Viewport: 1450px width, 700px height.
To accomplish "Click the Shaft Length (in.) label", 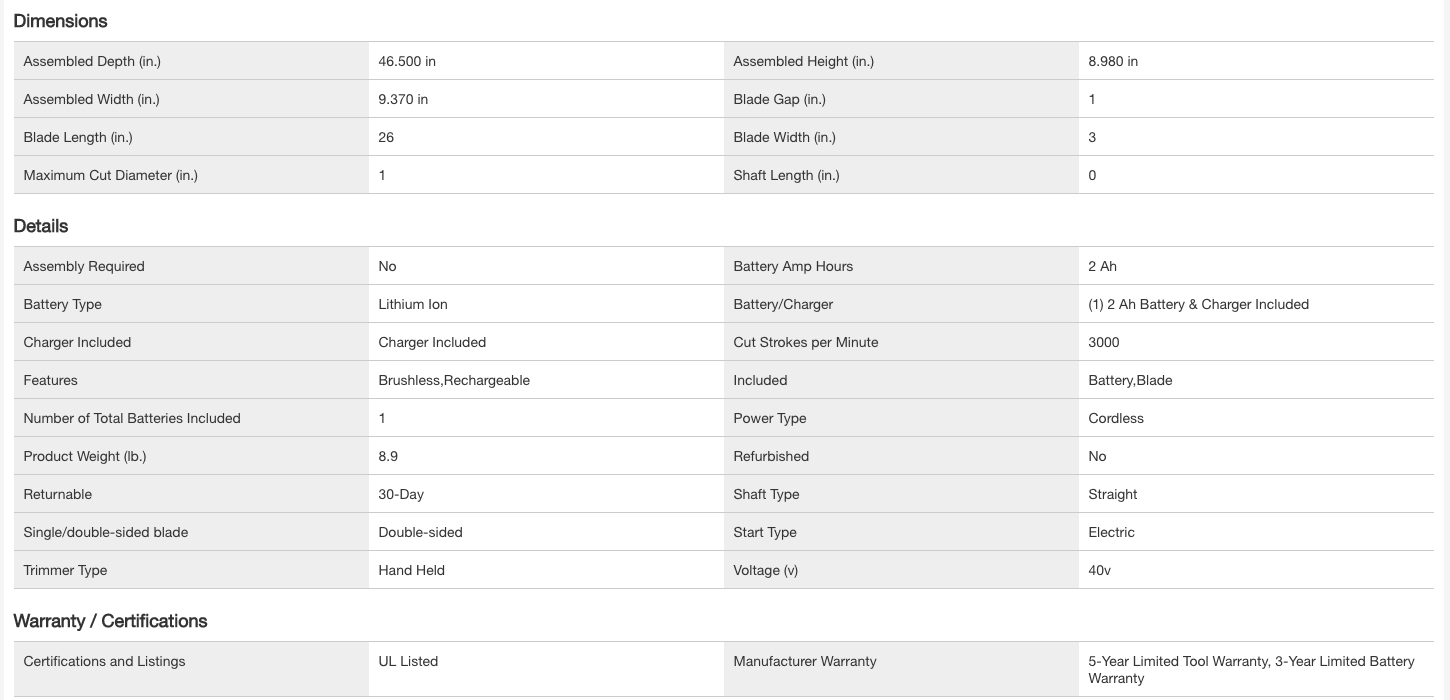I will pos(786,175).
